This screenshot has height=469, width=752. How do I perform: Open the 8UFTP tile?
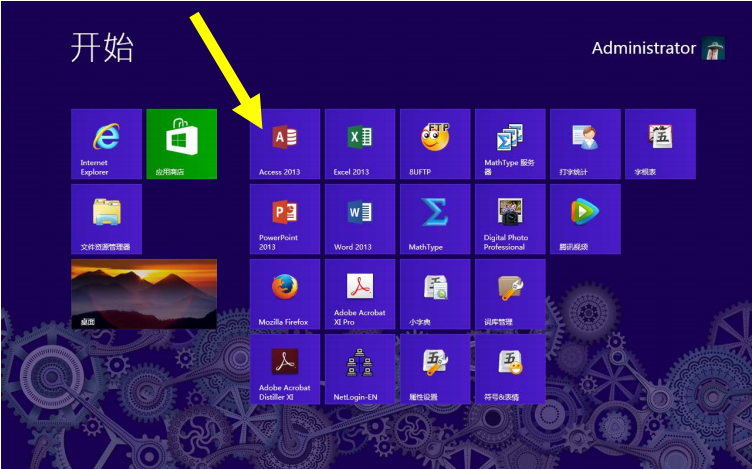pos(435,144)
